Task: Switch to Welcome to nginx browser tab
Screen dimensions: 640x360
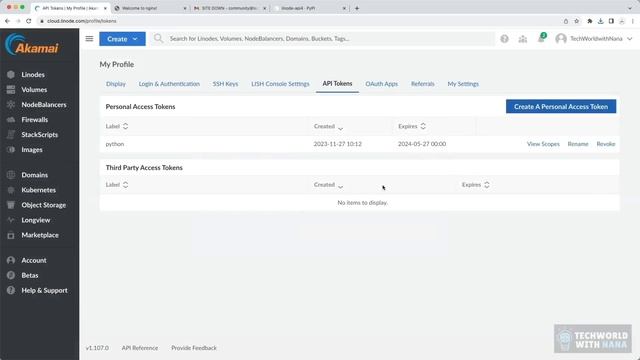Action: [x=149, y=8]
